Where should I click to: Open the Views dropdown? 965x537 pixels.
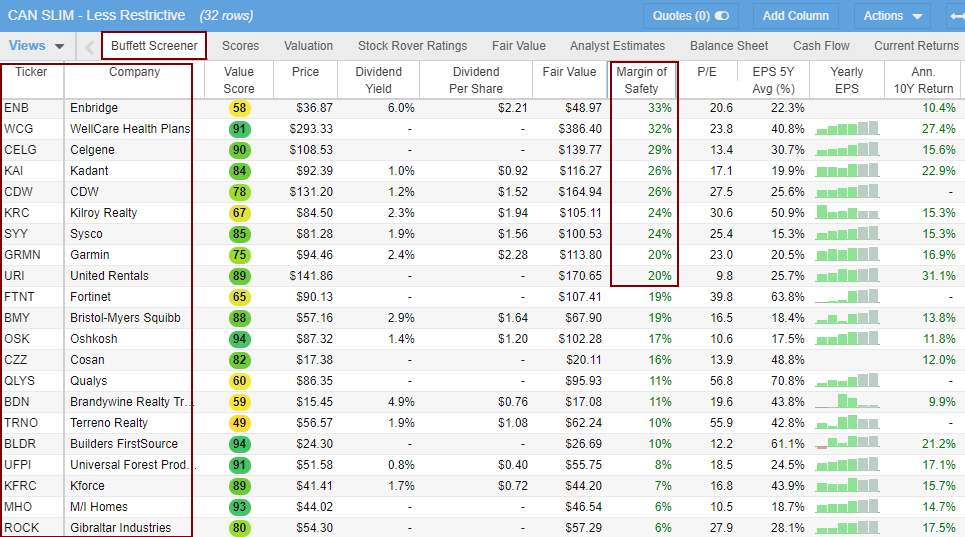(x=36, y=46)
